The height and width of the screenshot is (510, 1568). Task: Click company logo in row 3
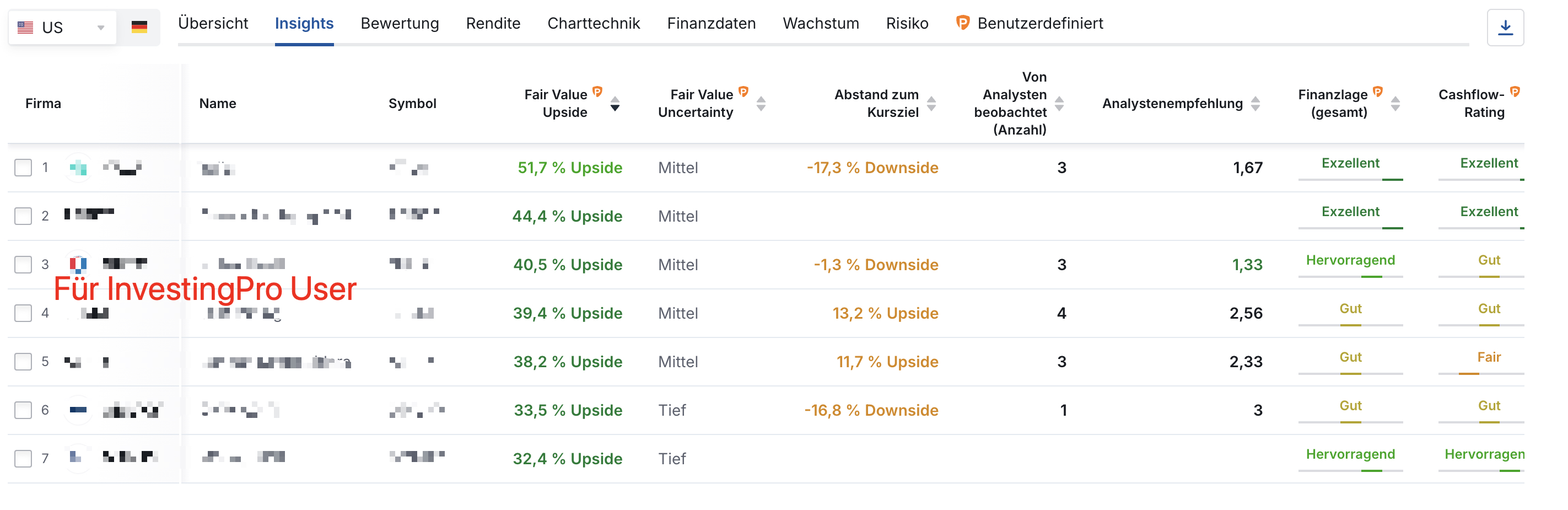pos(78,264)
